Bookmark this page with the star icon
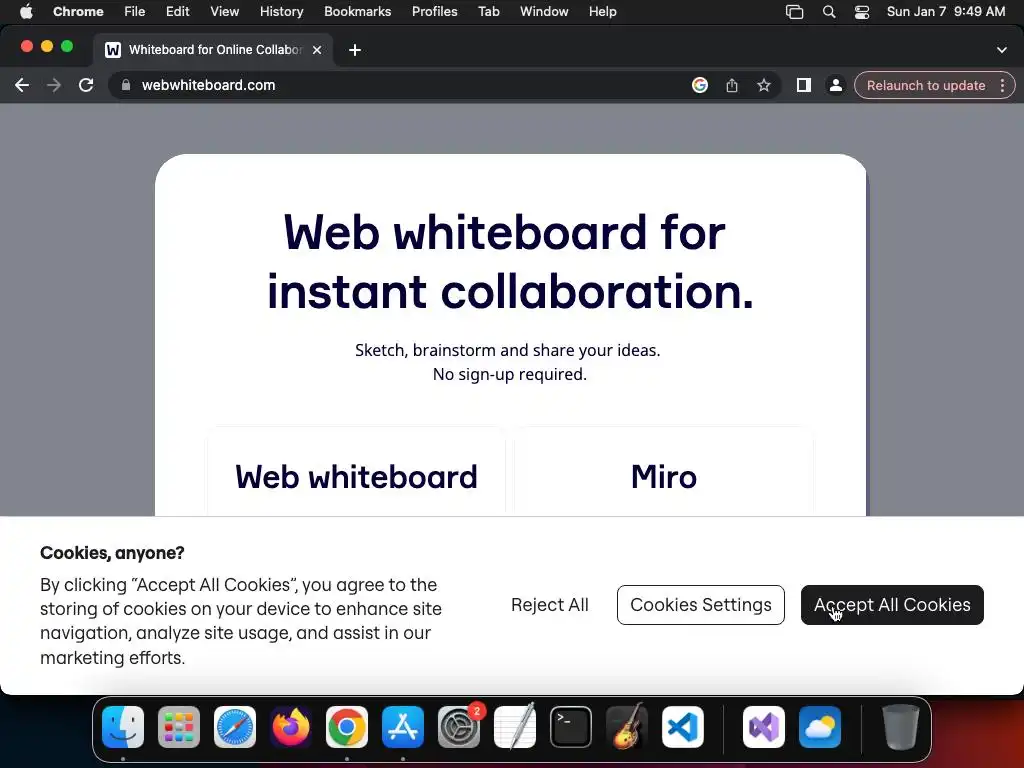 pyautogui.click(x=764, y=85)
